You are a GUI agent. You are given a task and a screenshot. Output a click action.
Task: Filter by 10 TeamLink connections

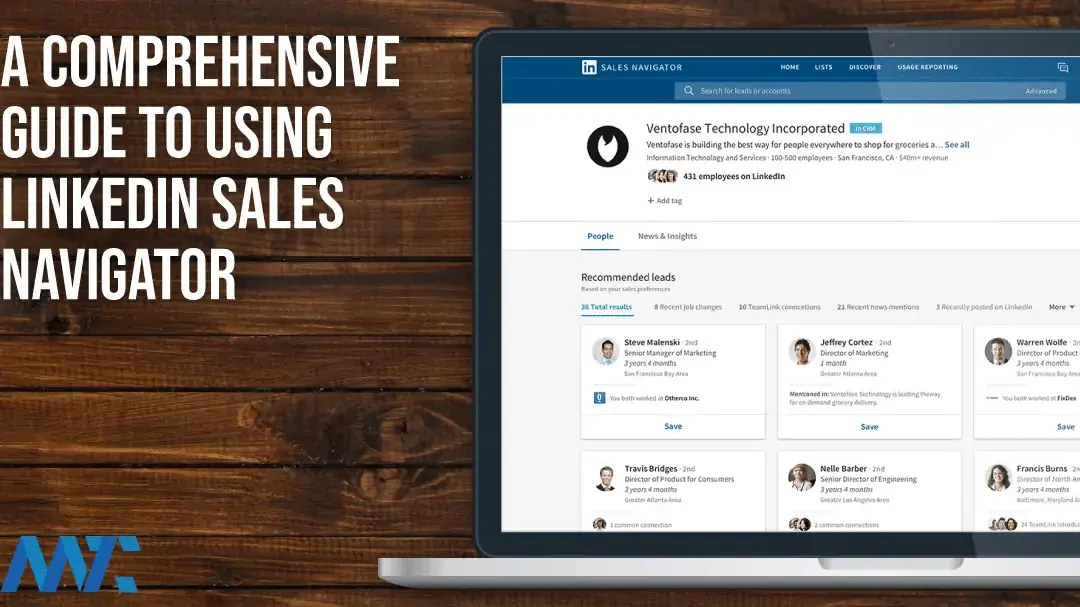779,307
